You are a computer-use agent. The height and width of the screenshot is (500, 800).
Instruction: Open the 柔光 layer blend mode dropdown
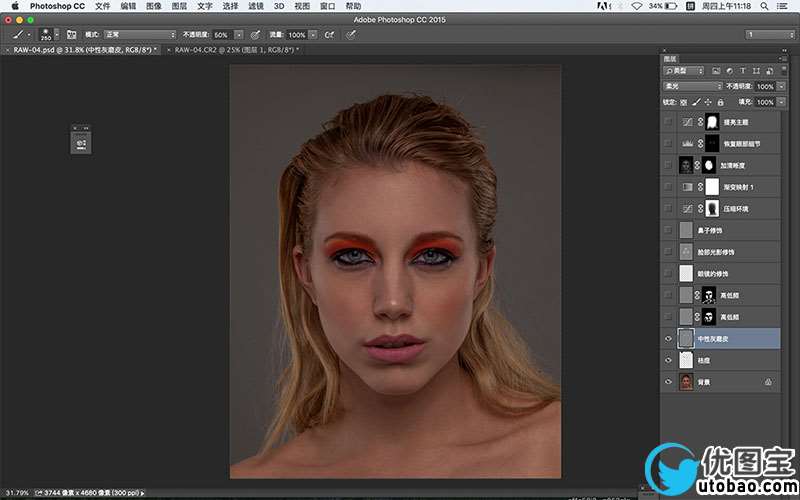click(691, 87)
